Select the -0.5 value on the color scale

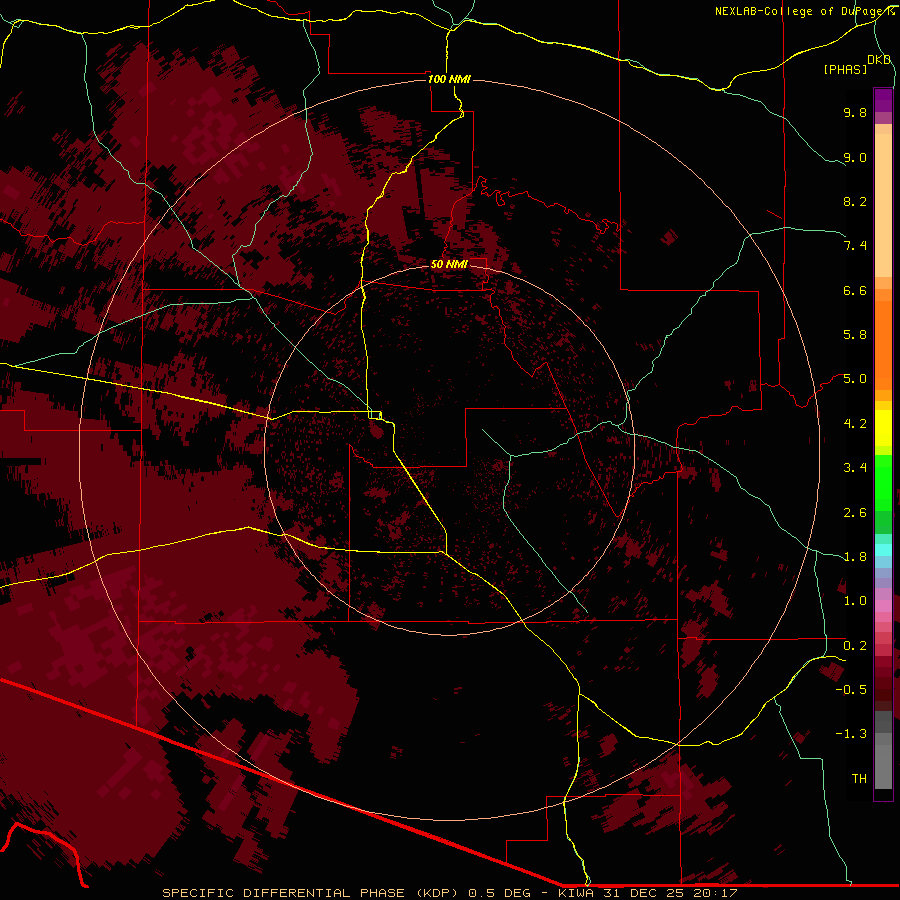[x=851, y=690]
